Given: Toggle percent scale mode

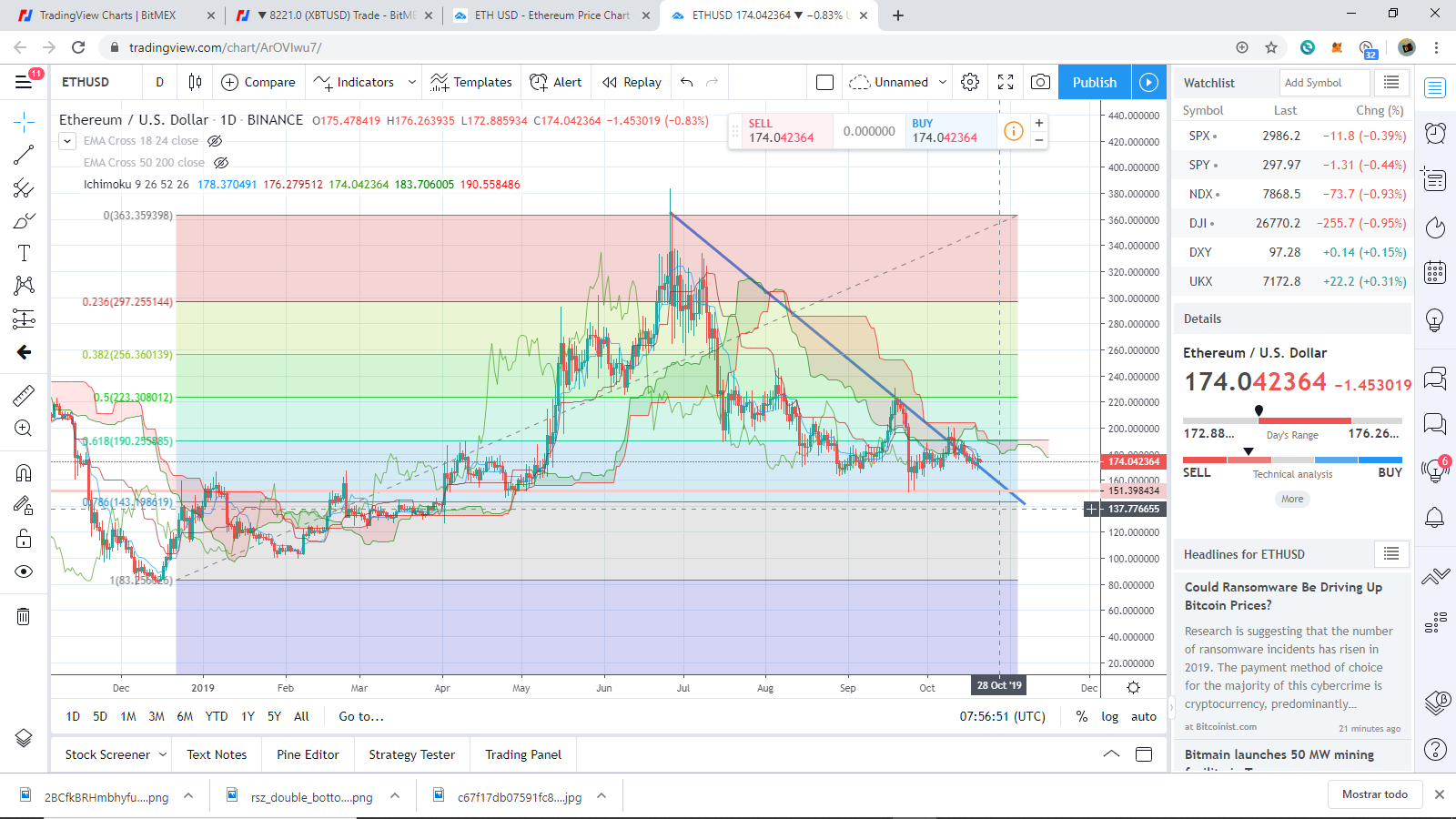Looking at the screenshot, I should pyautogui.click(x=1082, y=716).
